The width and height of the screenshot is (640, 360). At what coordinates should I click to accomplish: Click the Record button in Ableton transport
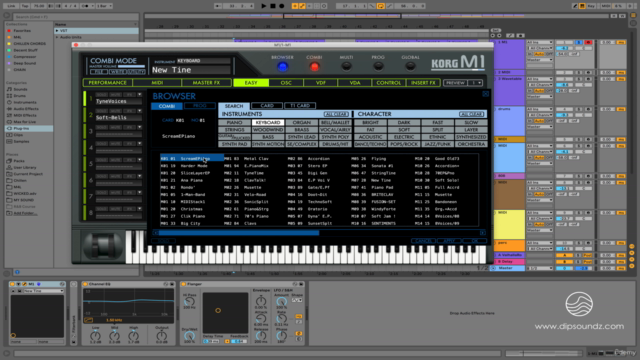coord(282,6)
